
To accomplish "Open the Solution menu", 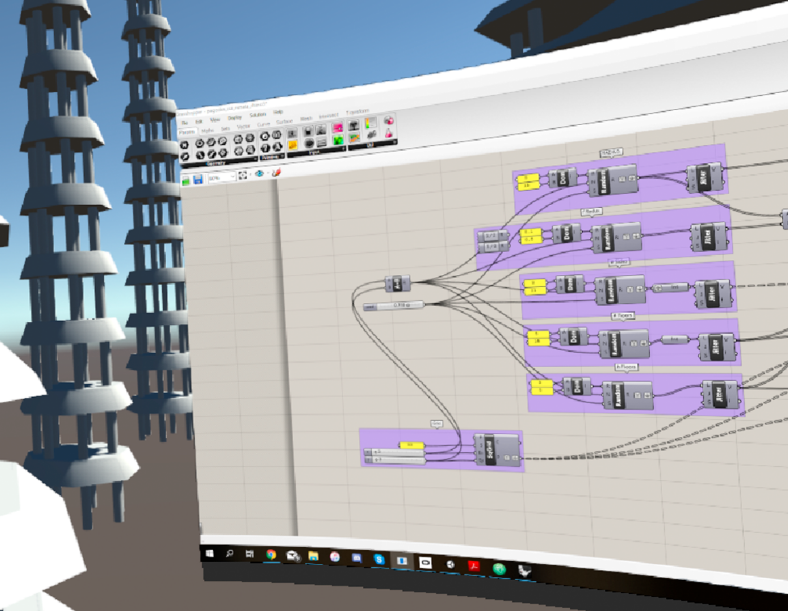I will click(258, 115).
